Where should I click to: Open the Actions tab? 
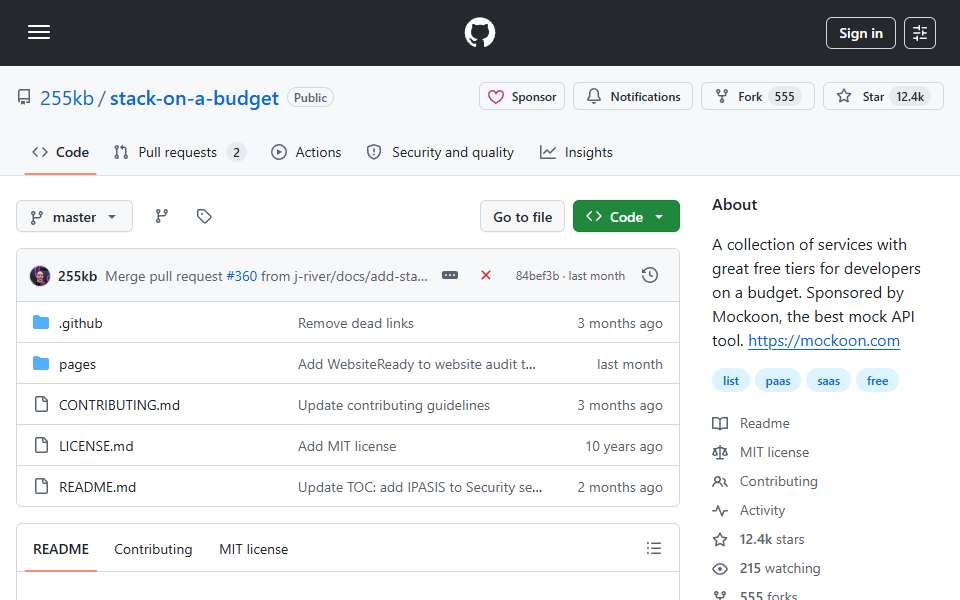coord(306,152)
